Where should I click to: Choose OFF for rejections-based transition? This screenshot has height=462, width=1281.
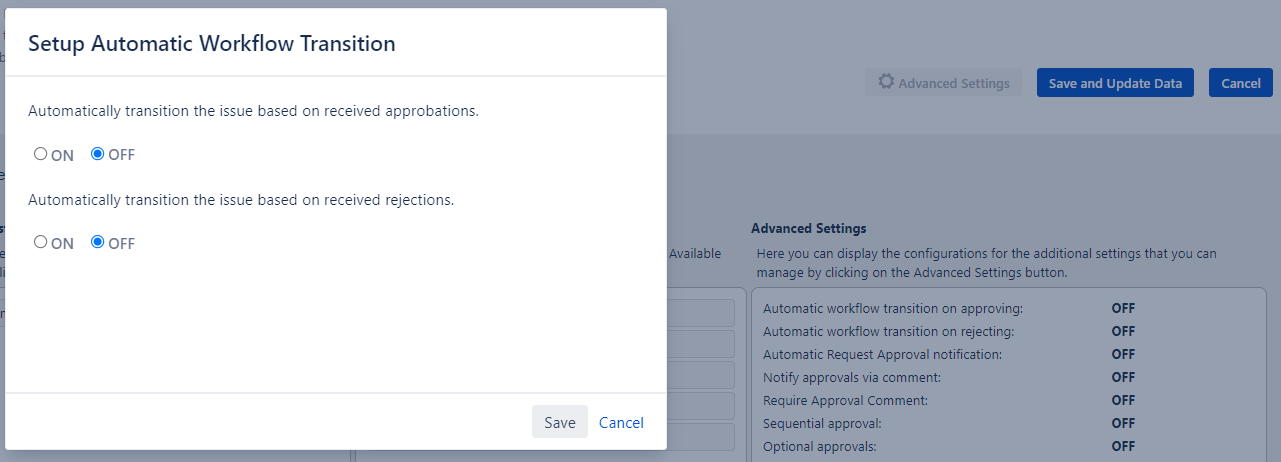tap(98, 242)
